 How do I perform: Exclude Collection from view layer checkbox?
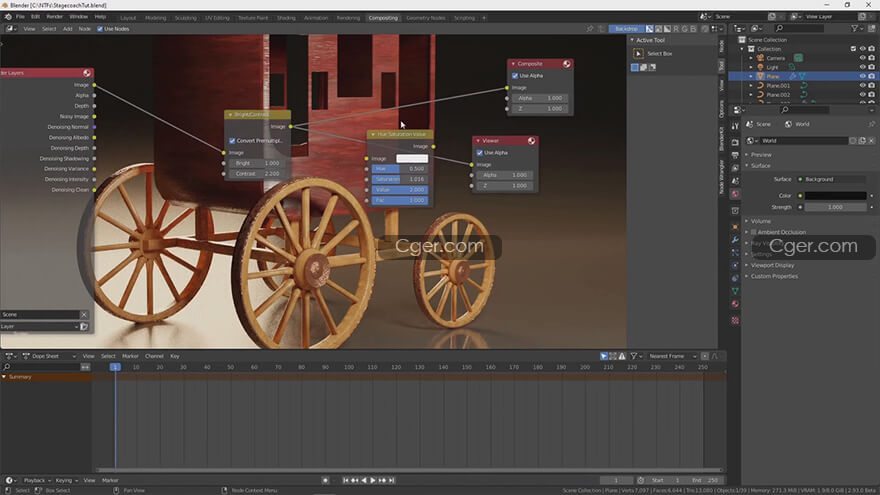[x=853, y=49]
